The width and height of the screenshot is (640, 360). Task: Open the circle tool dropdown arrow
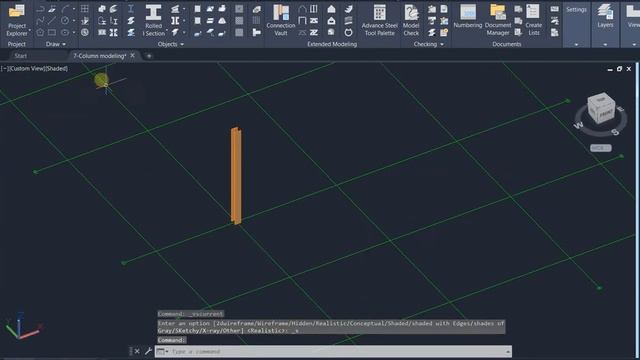73,20
